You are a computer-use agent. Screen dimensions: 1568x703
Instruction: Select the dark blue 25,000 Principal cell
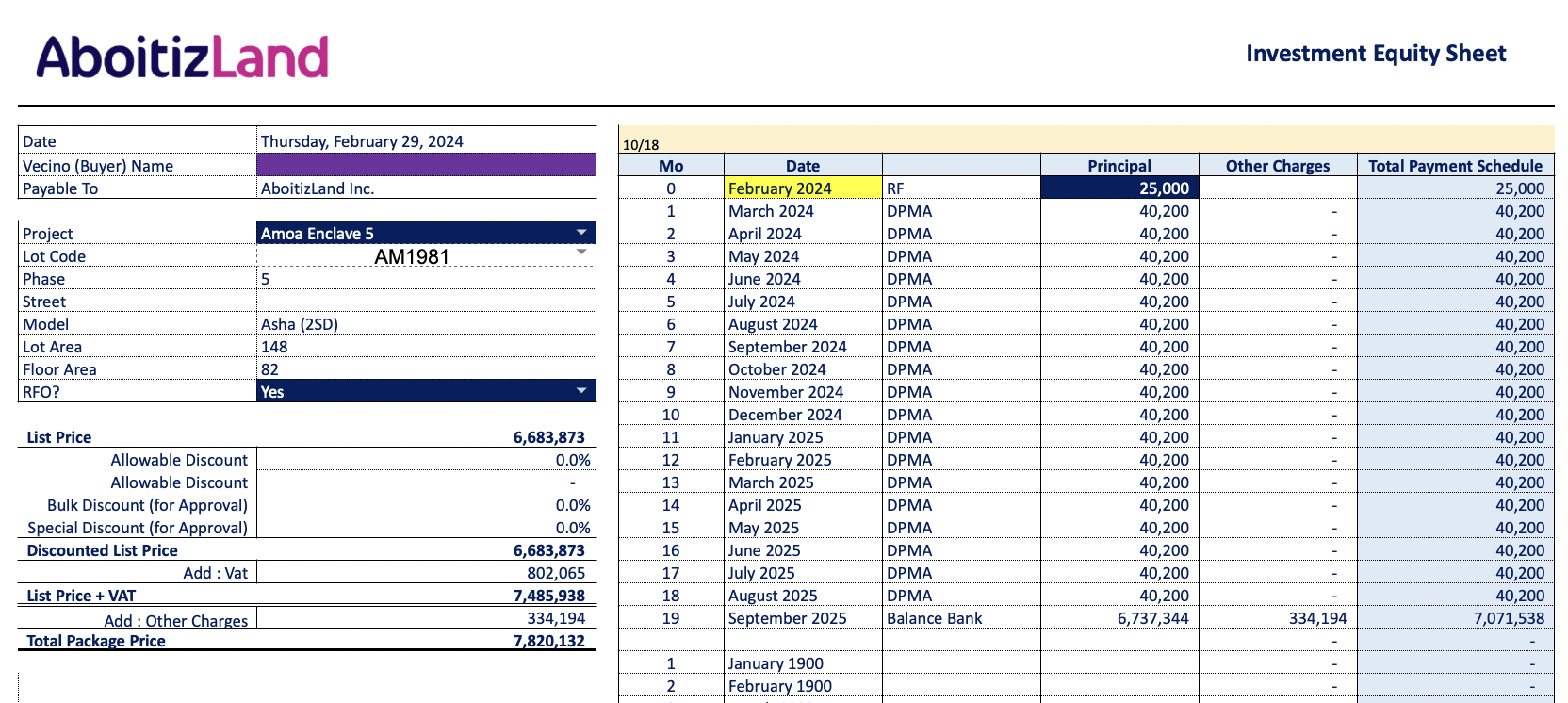1119,188
